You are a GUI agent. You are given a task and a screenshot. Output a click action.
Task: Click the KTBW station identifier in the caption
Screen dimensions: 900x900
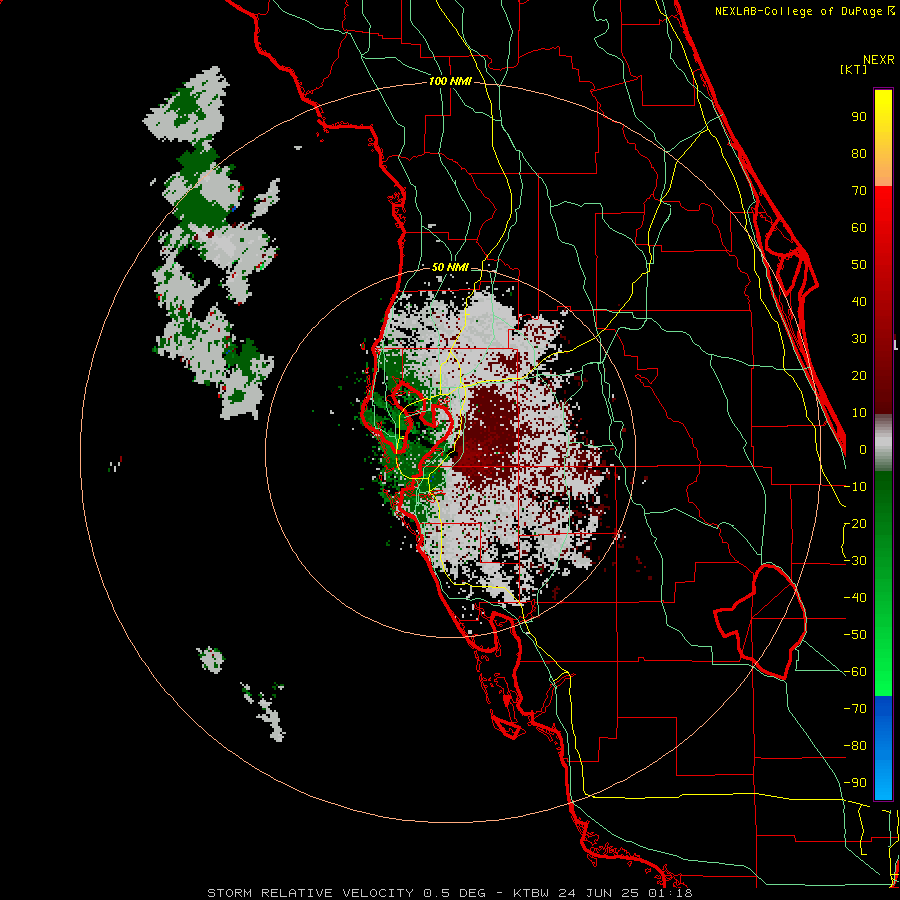531,893
